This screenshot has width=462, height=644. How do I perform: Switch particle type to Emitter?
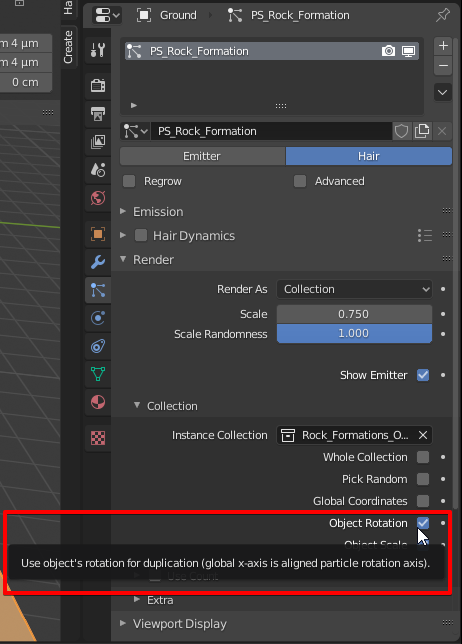click(x=202, y=156)
